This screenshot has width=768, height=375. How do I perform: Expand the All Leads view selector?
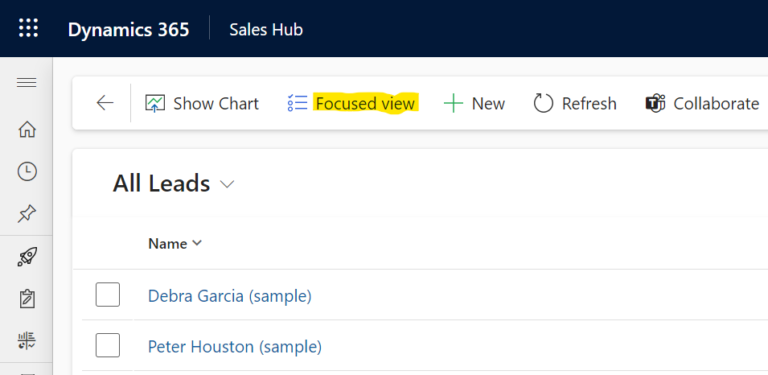[x=227, y=185]
